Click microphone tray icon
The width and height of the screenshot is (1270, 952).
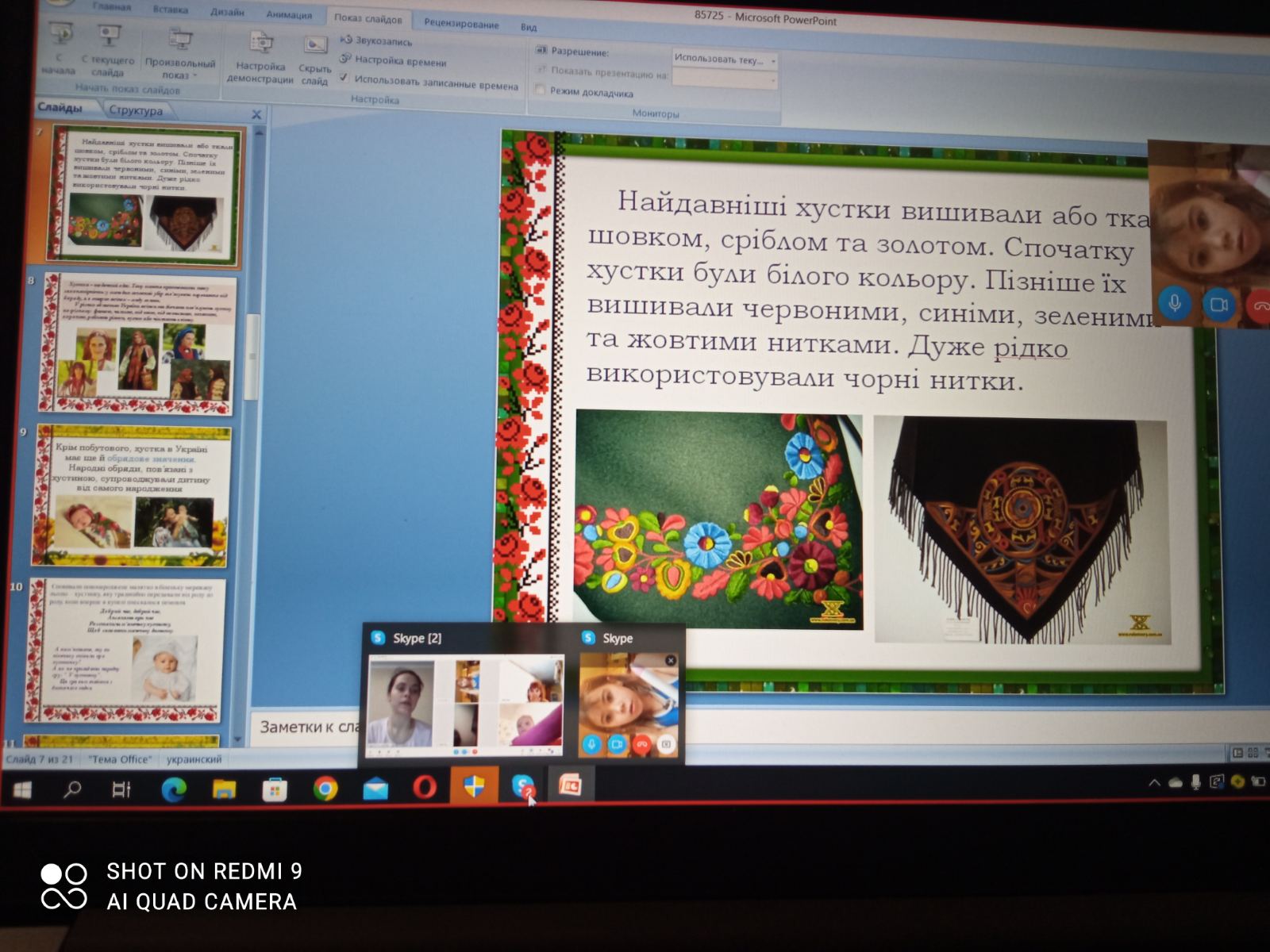1196,782
